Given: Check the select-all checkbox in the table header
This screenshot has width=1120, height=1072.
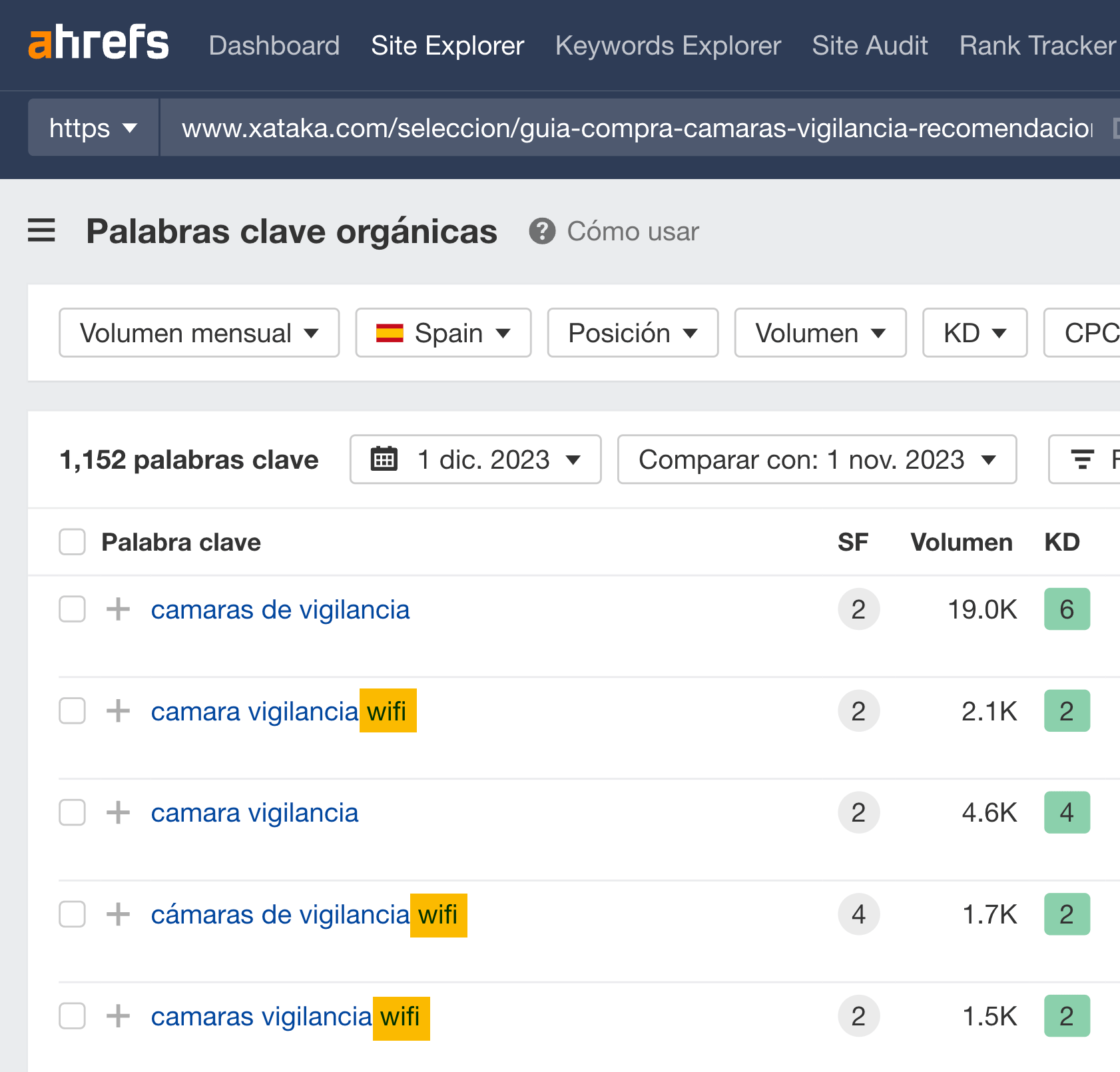Looking at the screenshot, I should point(71,542).
